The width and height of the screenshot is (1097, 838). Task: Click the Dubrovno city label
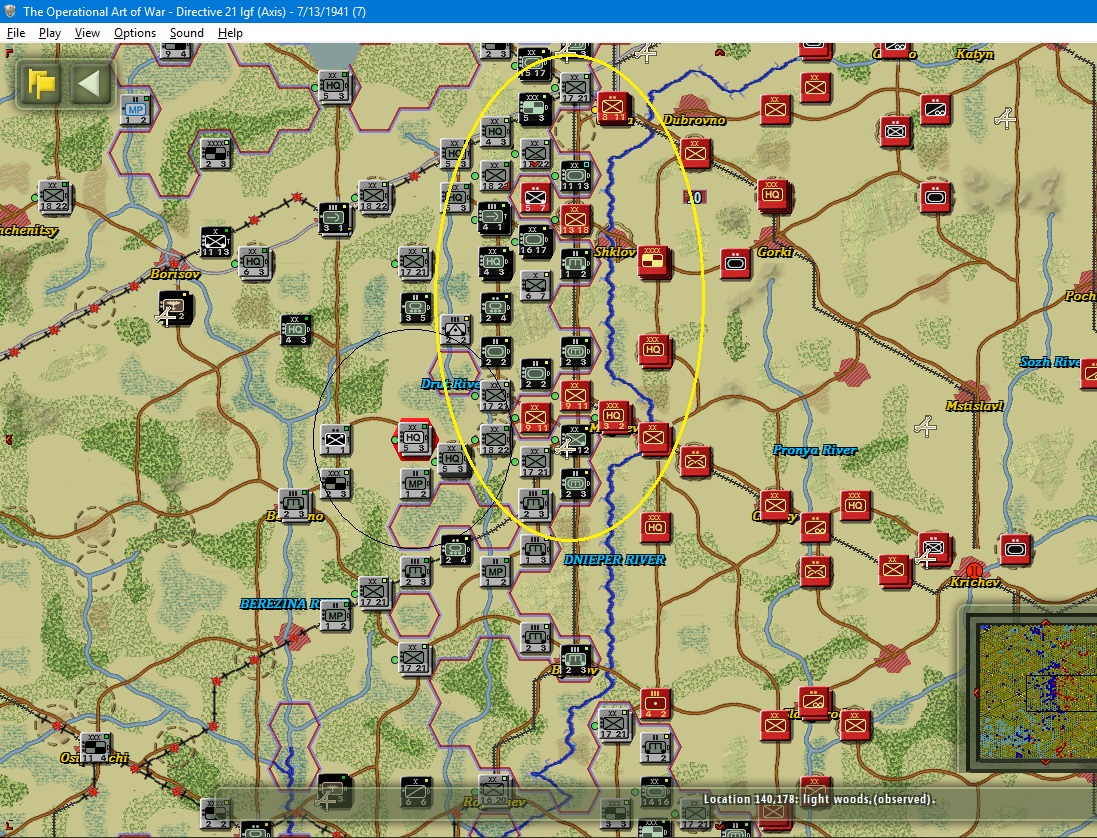(694, 120)
